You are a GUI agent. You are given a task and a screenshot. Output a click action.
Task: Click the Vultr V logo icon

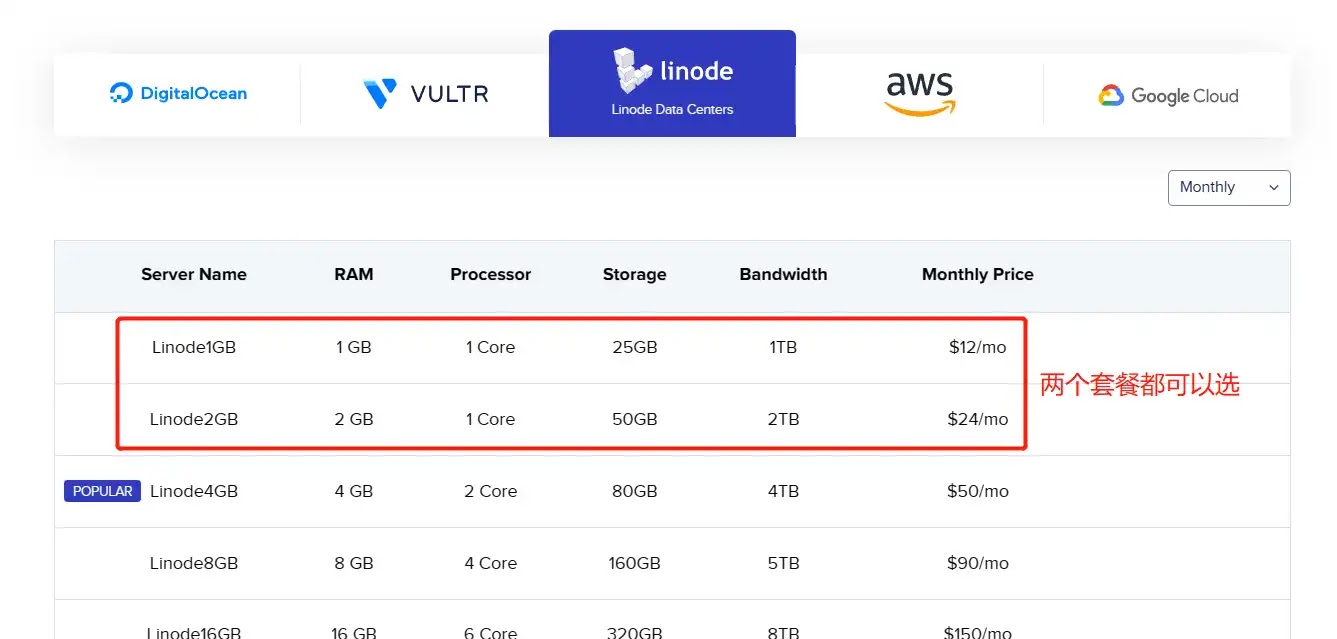tap(380, 94)
